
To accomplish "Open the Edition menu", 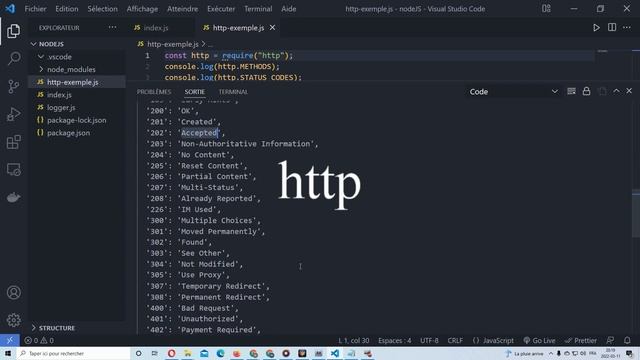I will click(x=67, y=9).
